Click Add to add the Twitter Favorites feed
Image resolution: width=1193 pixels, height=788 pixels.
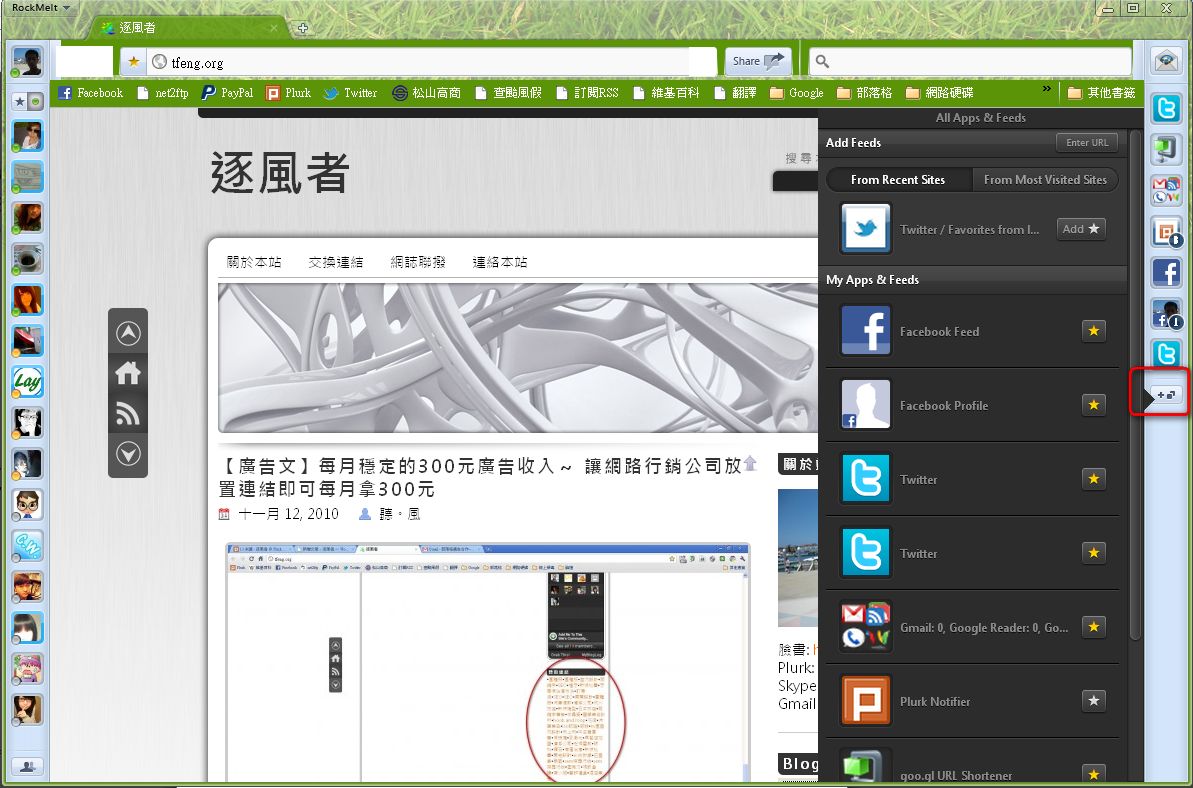pyautogui.click(x=1081, y=229)
